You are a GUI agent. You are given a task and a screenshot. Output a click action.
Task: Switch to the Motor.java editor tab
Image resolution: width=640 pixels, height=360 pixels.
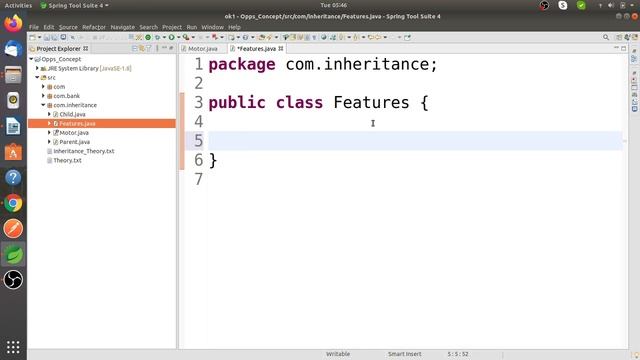pyautogui.click(x=202, y=49)
